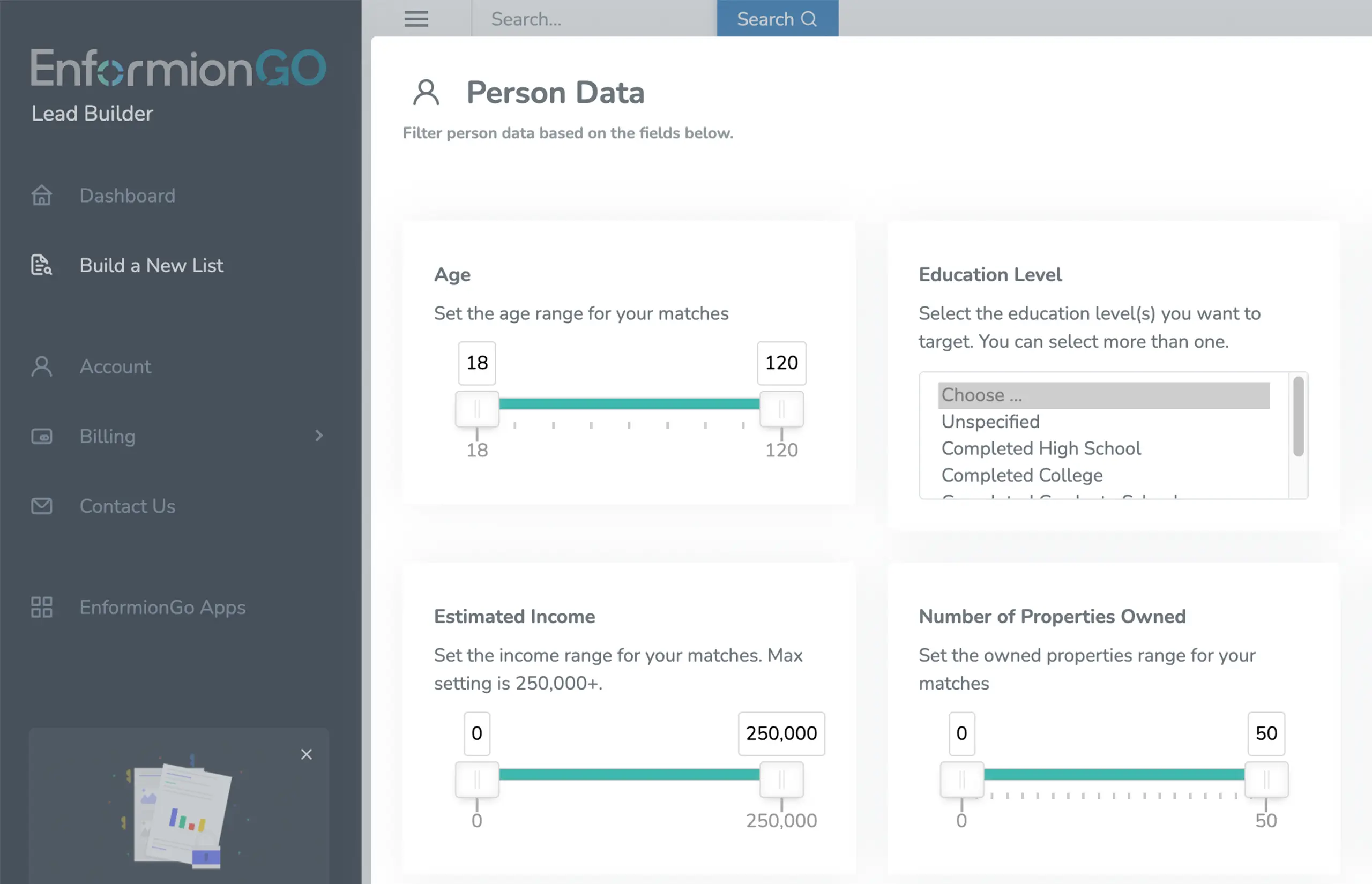Click the magnifier inside the Search button
This screenshot has width=1372, height=884.
(x=809, y=18)
